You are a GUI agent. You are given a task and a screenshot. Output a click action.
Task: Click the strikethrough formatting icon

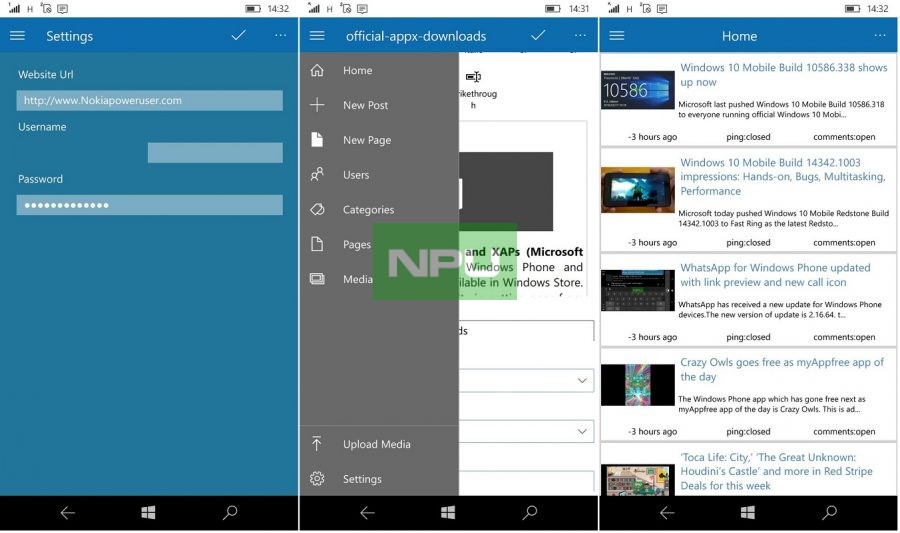[x=474, y=77]
